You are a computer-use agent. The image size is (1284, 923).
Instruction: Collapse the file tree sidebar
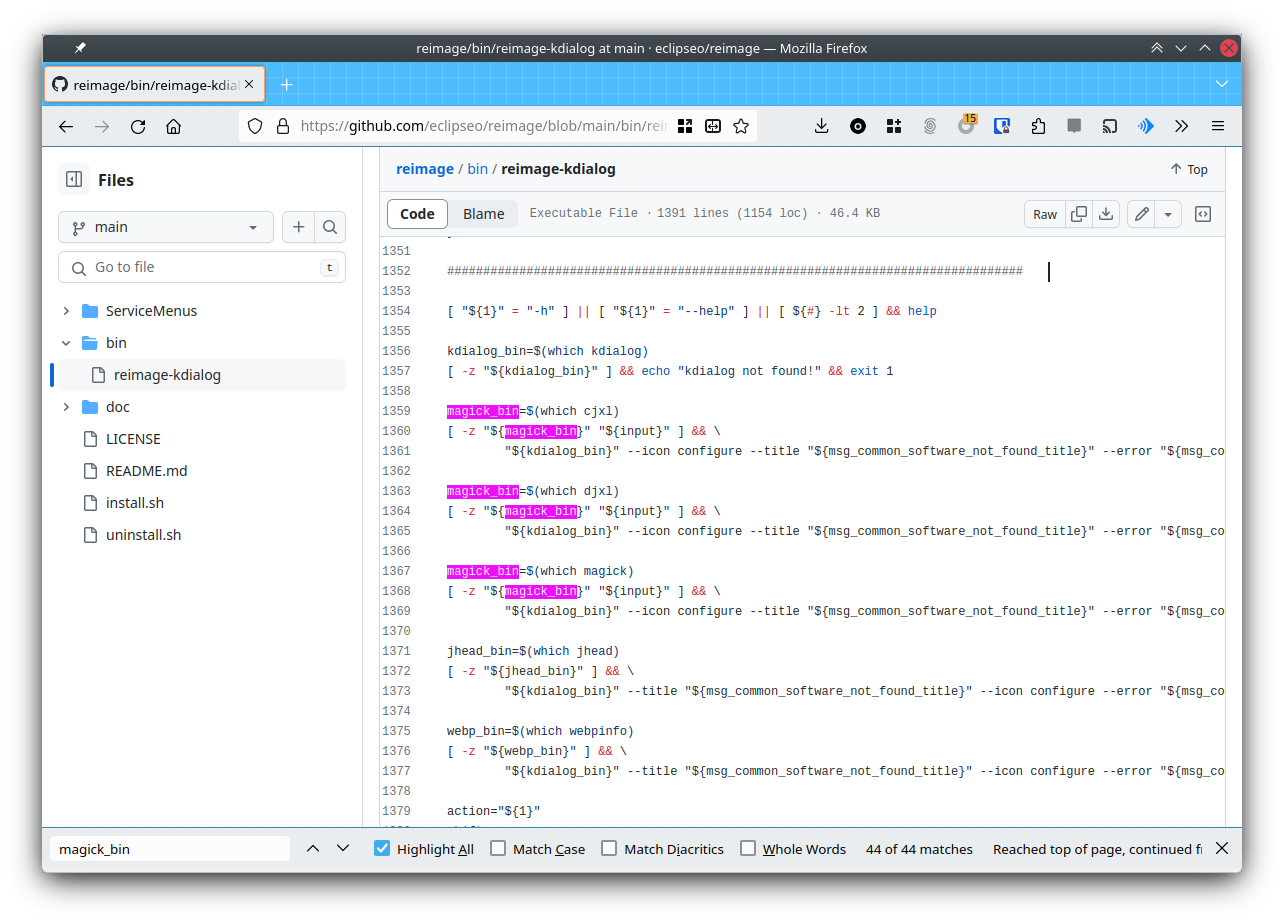point(74,180)
